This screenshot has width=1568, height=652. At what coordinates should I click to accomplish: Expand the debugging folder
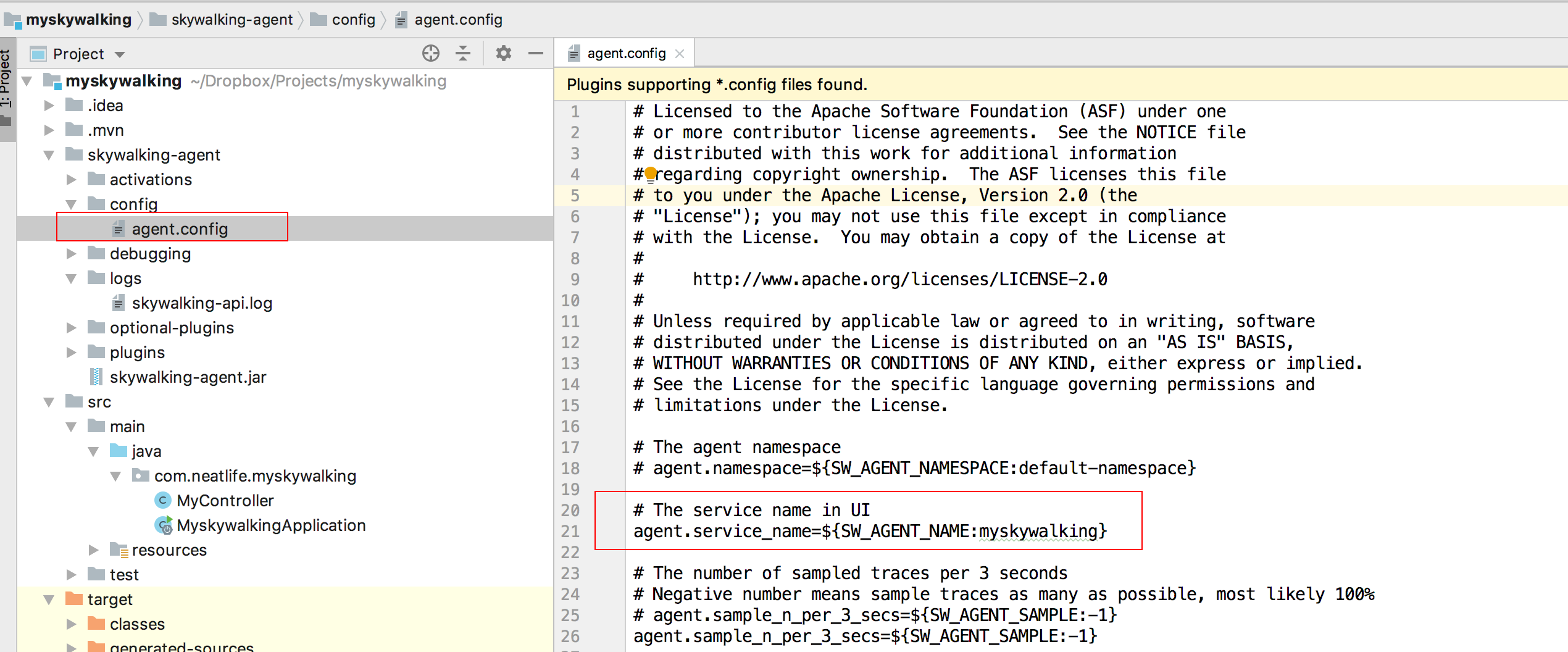[x=72, y=254]
